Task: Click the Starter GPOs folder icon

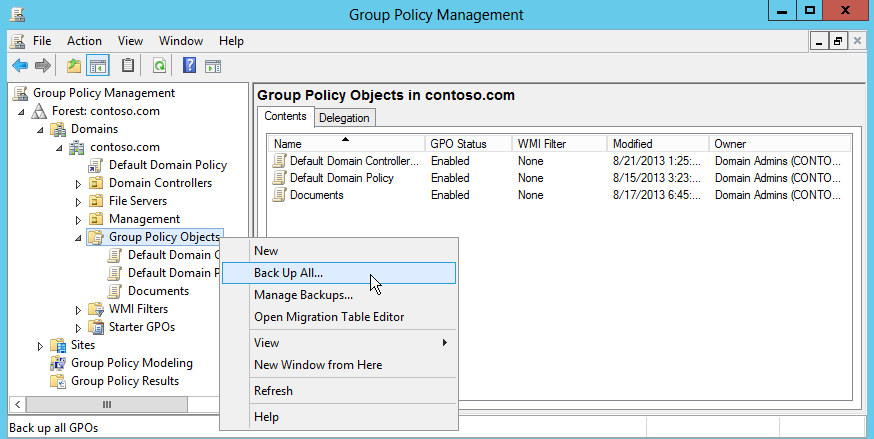Action: (x=96, y=327)
